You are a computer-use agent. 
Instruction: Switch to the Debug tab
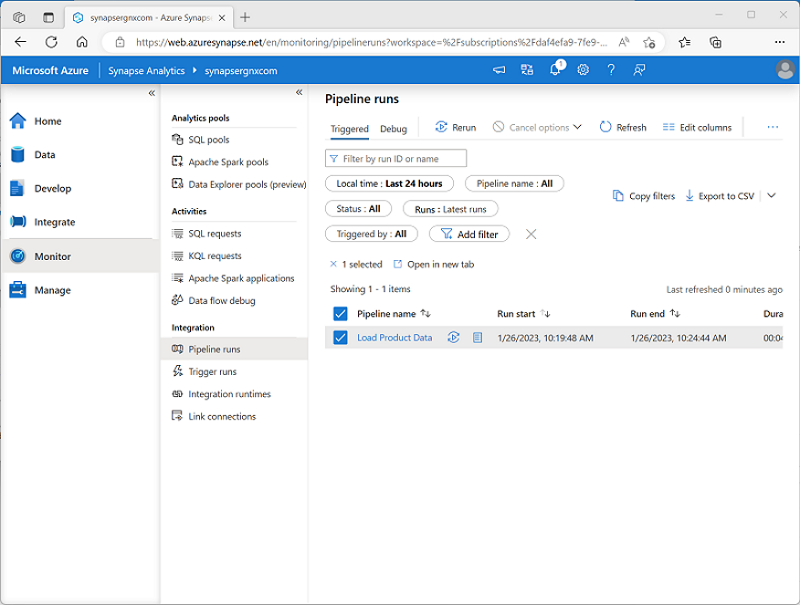(x=393, y=128)
